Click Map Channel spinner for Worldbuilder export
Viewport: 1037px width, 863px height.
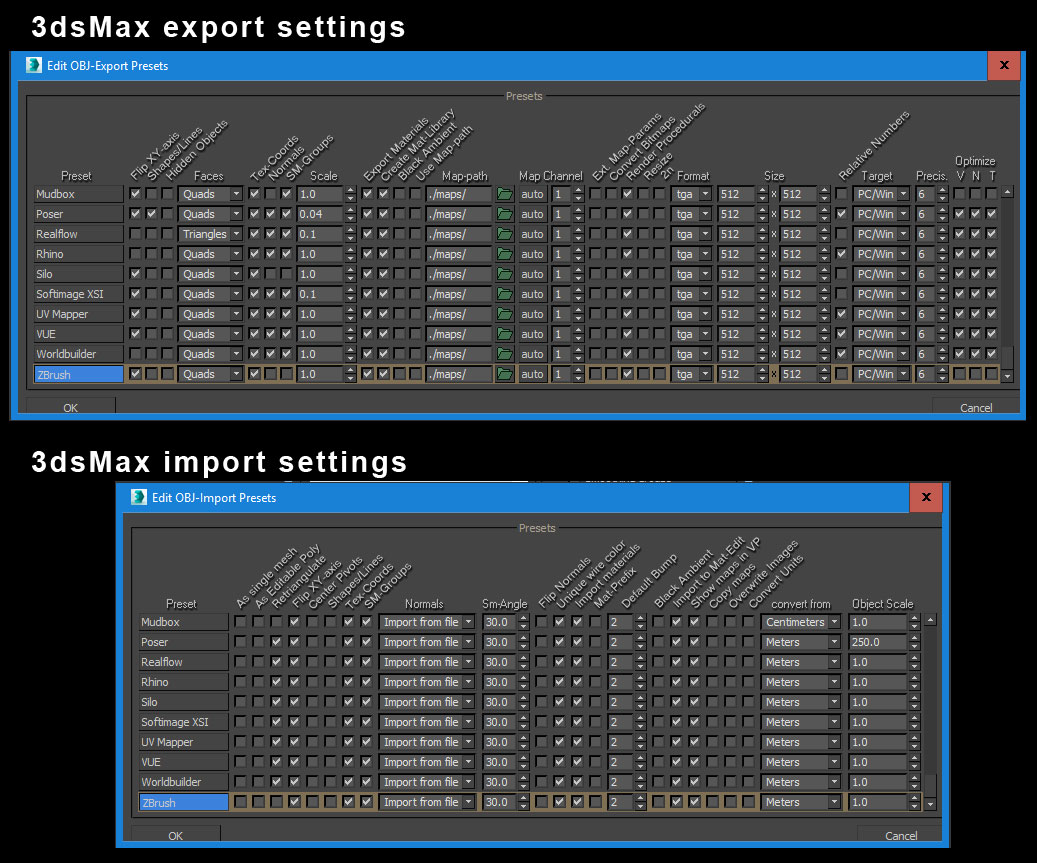click(x=578, y=354)
